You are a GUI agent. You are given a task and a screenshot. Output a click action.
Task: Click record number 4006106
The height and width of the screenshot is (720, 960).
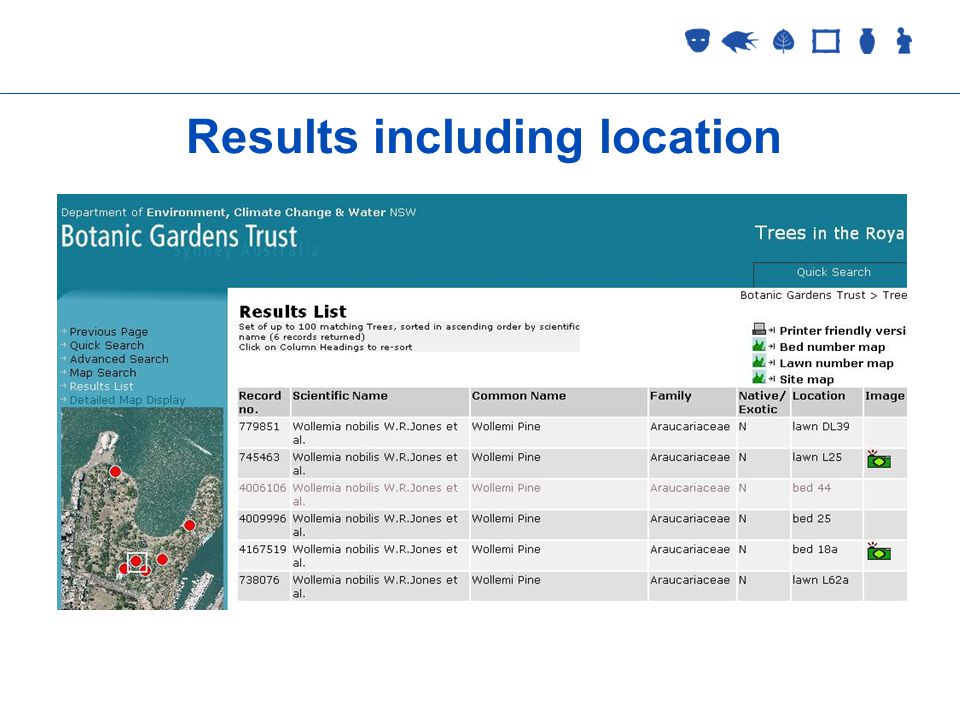click(x=263, y=487)
